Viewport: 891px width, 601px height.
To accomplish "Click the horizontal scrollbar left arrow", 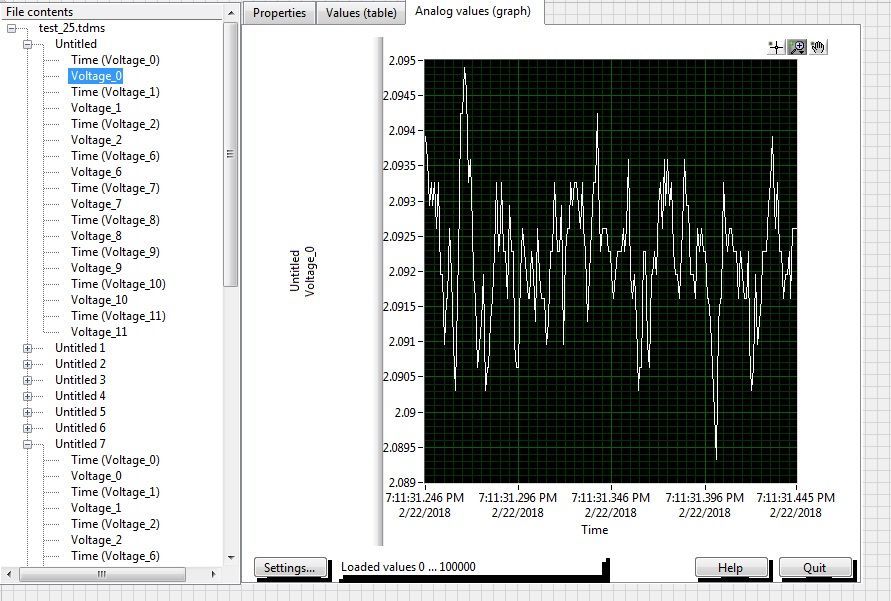I will (x=9, y=574).
